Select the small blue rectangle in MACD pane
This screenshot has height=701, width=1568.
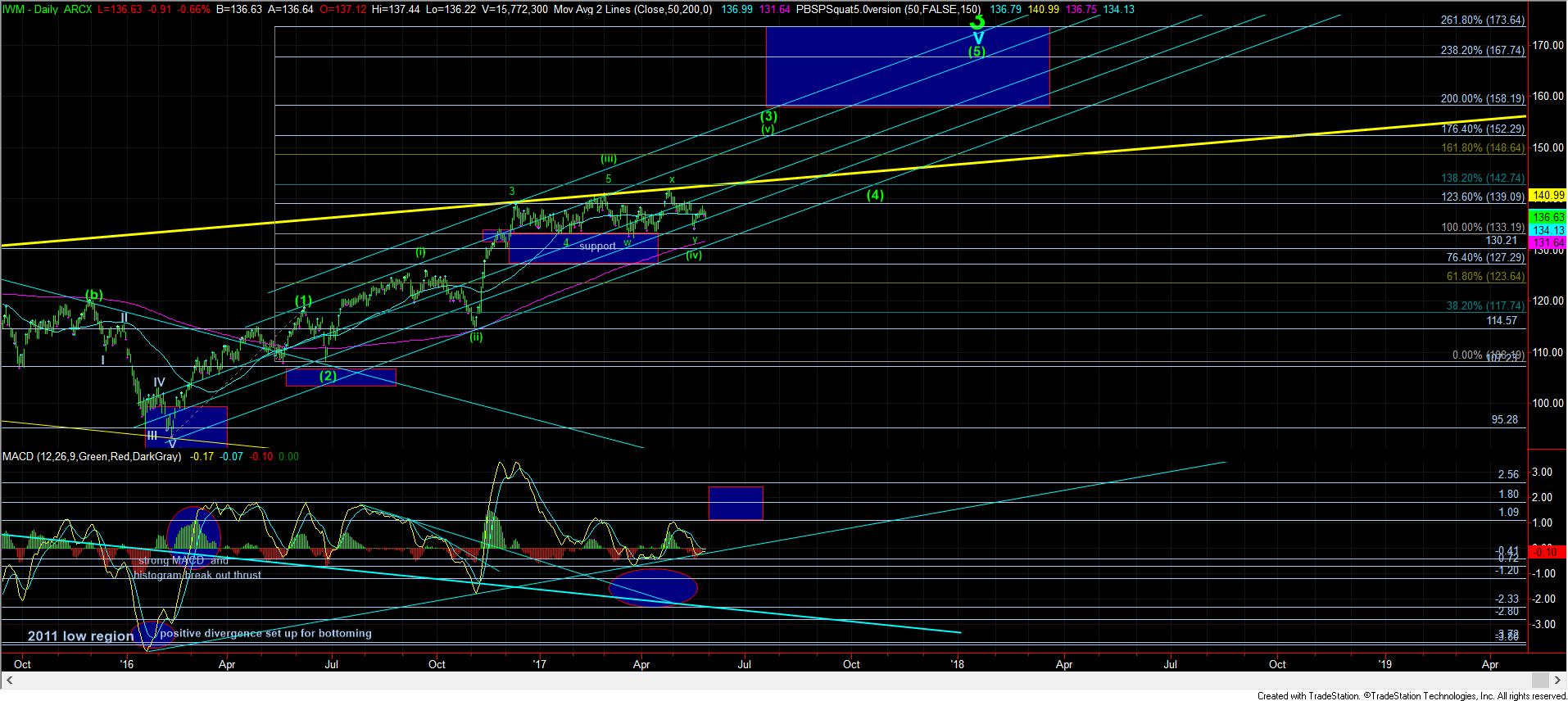pos(735,503)
